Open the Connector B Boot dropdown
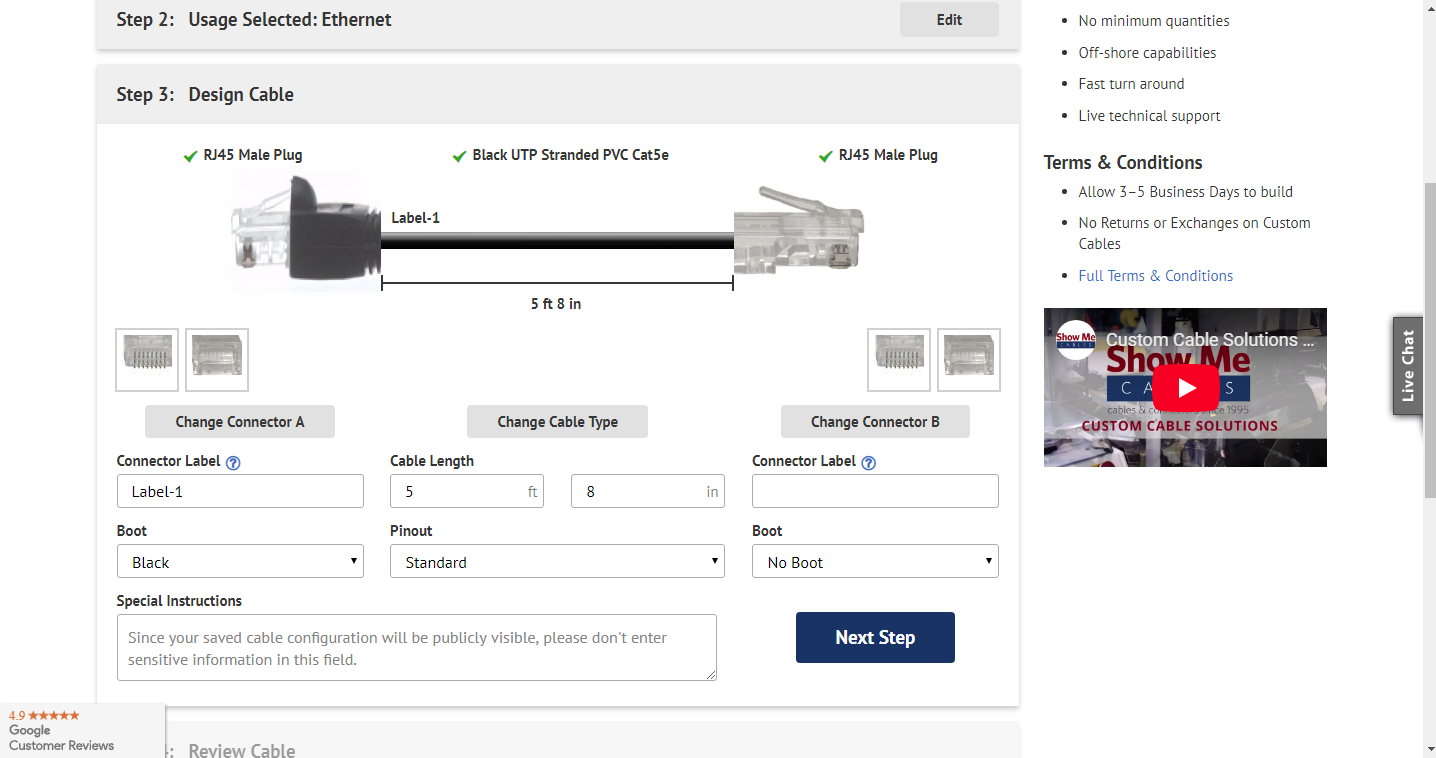The width and height of the screenshot is (1436, 758). coord(875,562)
